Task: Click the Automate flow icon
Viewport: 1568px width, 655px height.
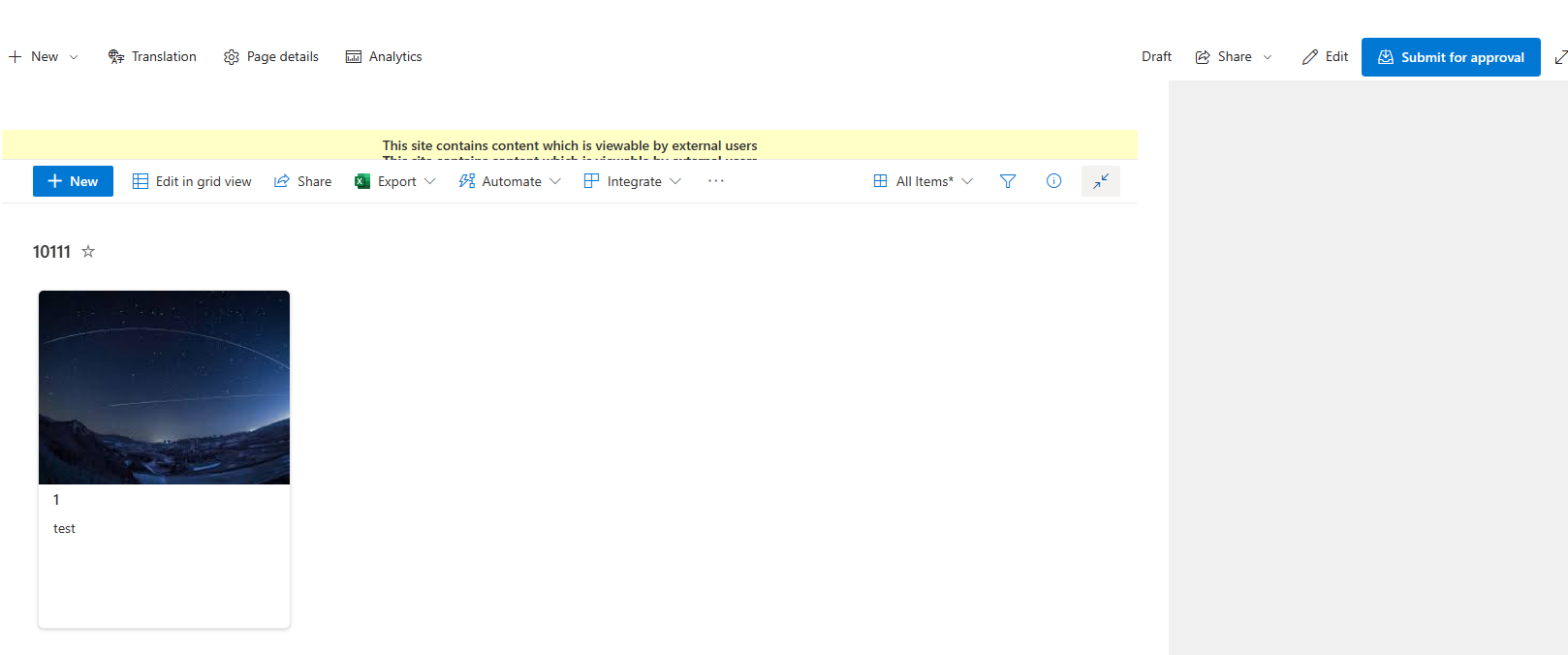Action: [467, 181]
